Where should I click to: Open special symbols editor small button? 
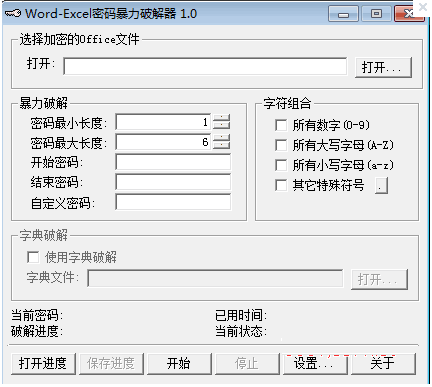(x=381, y=186)
